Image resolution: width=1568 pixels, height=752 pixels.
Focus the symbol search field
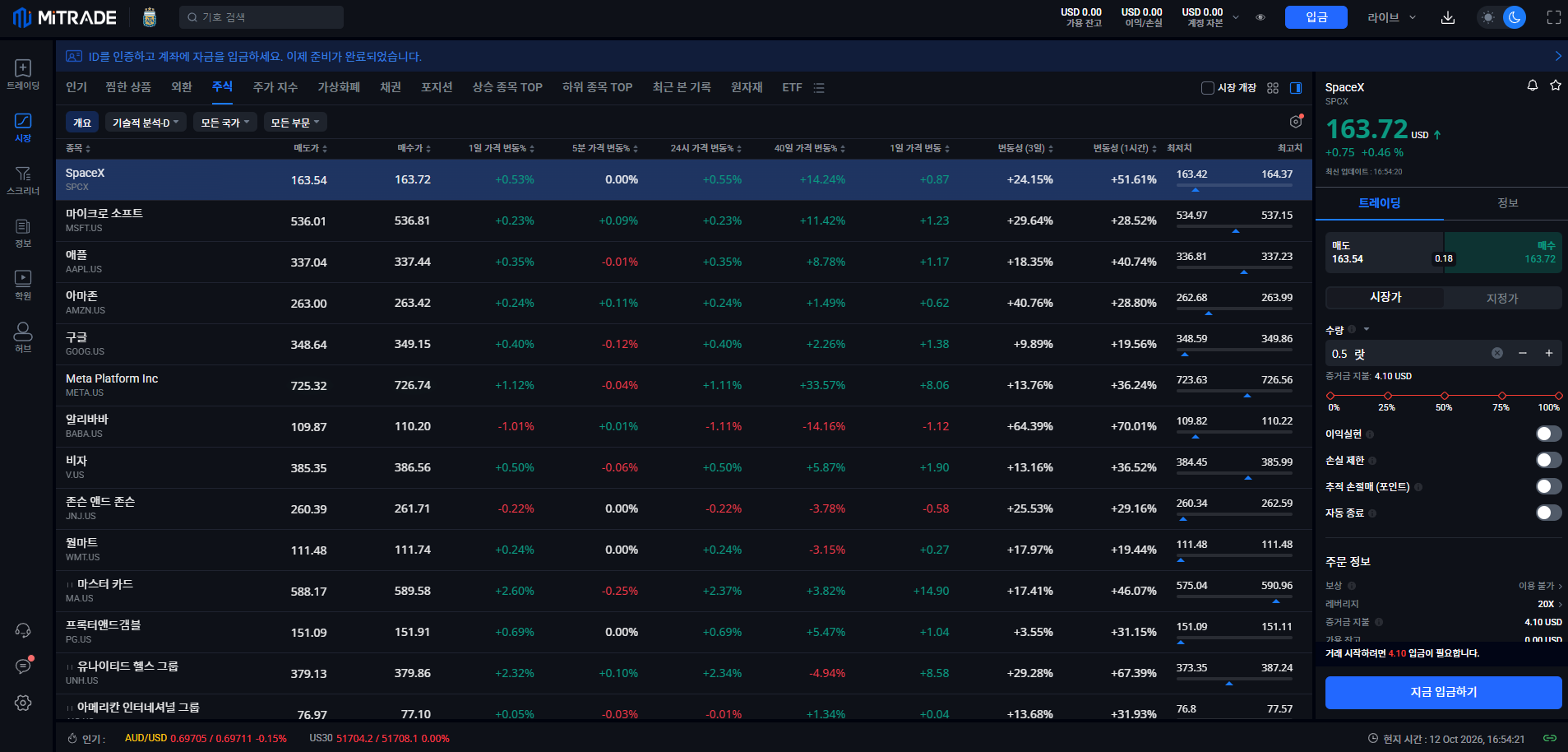click(261, 17)
